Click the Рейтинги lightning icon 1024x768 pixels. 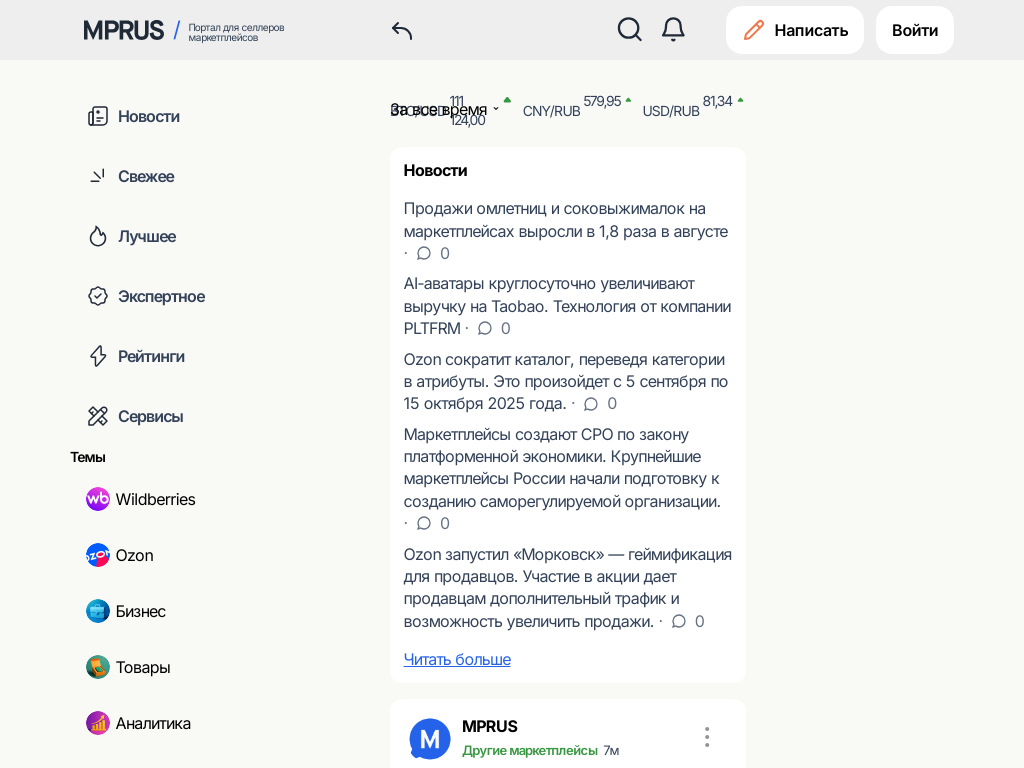[98, 356]
